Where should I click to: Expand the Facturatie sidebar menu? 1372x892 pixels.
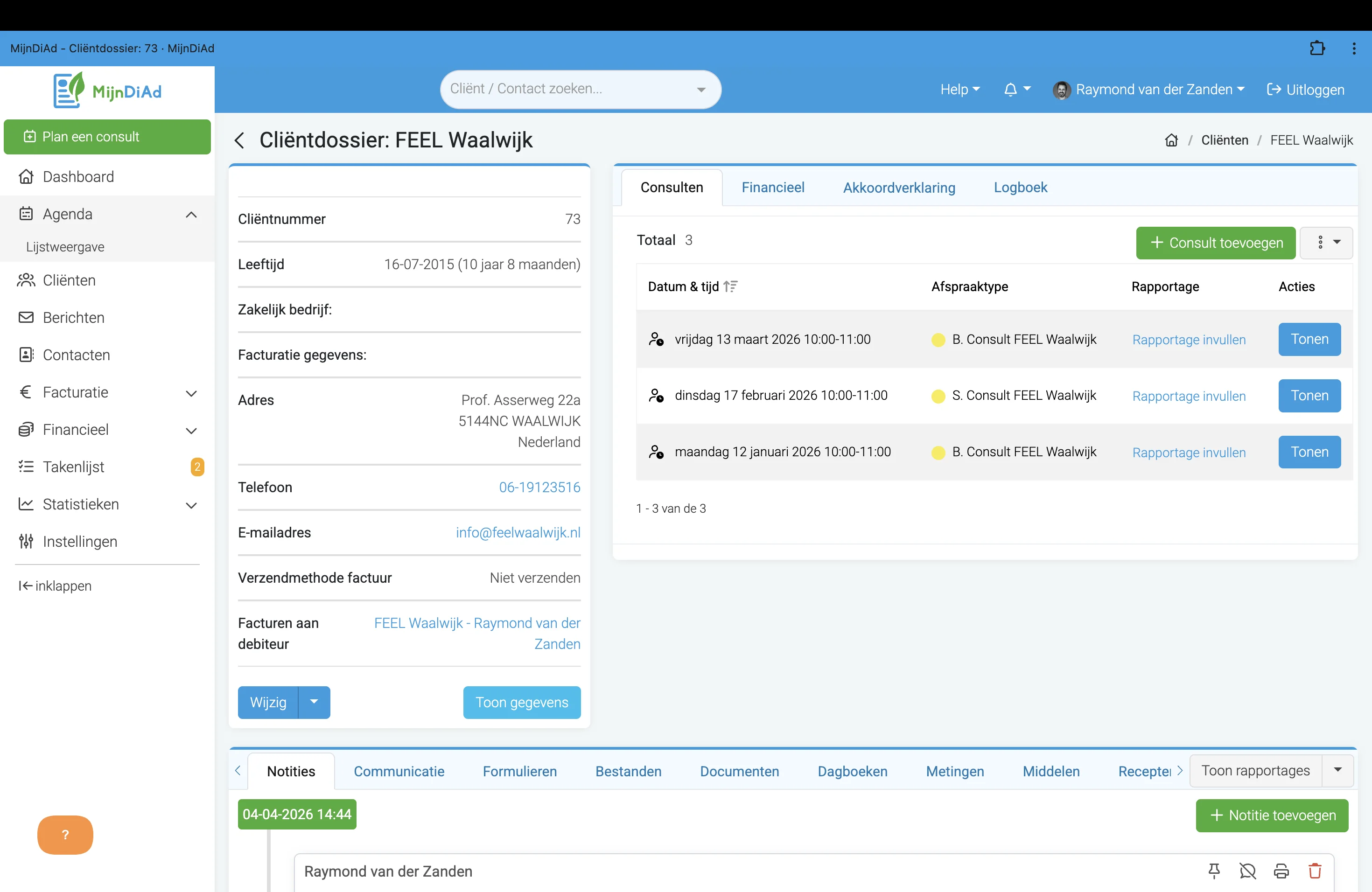pos(191,393)
